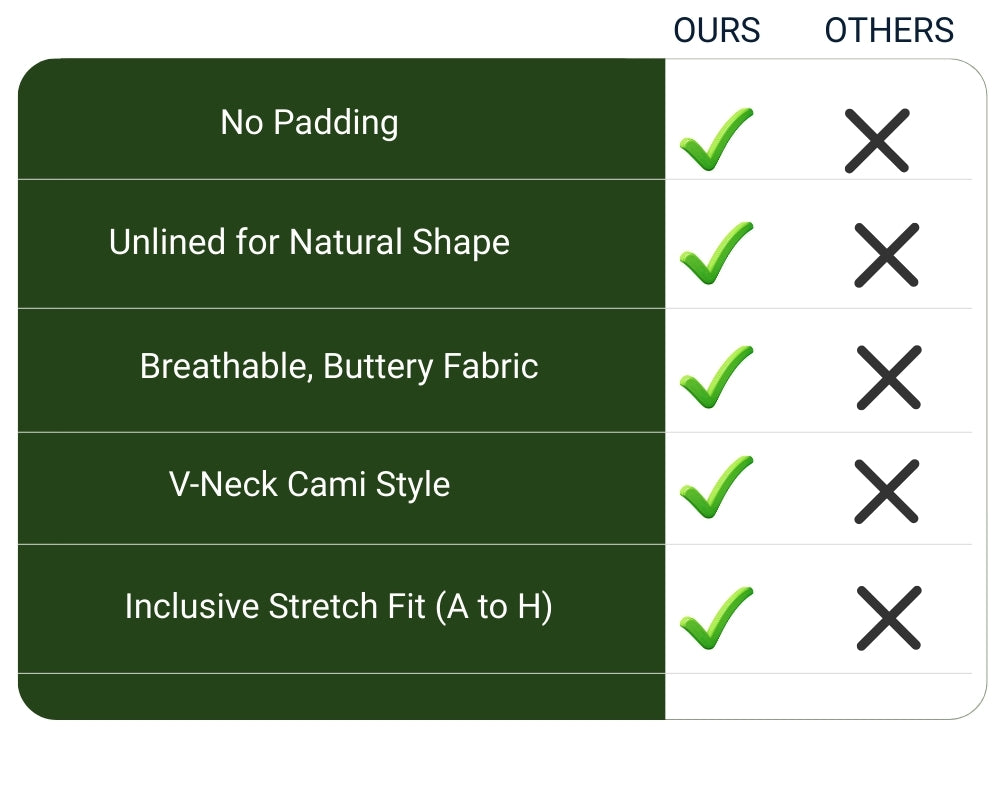
Task: Select the OTHERS column header
Action: point(889,31)
